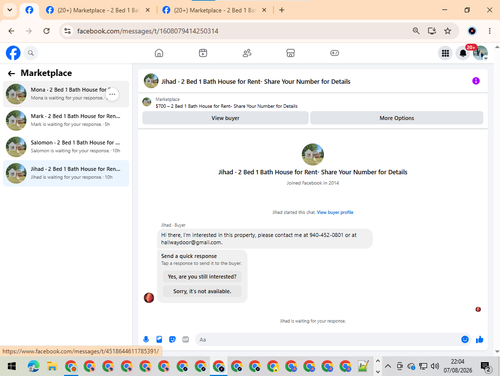This screenshot has height=376, width=500.
Task: Click the install app icon in address bar
Action: pyautogui.click(x=432, y=31)
